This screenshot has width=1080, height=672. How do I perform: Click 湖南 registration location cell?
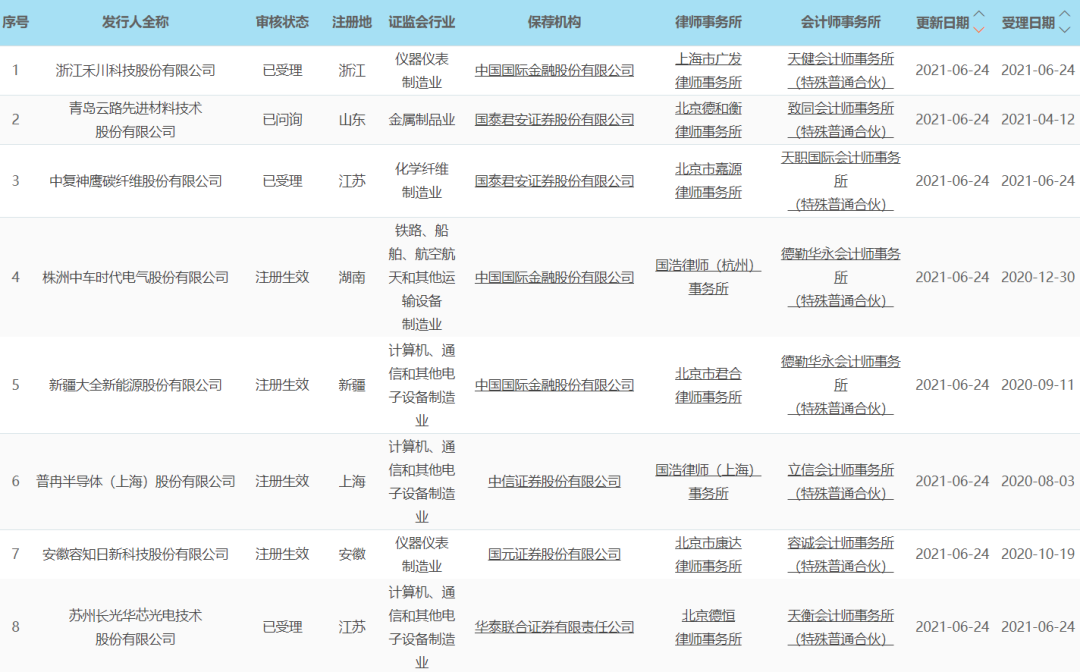point(352,277)
